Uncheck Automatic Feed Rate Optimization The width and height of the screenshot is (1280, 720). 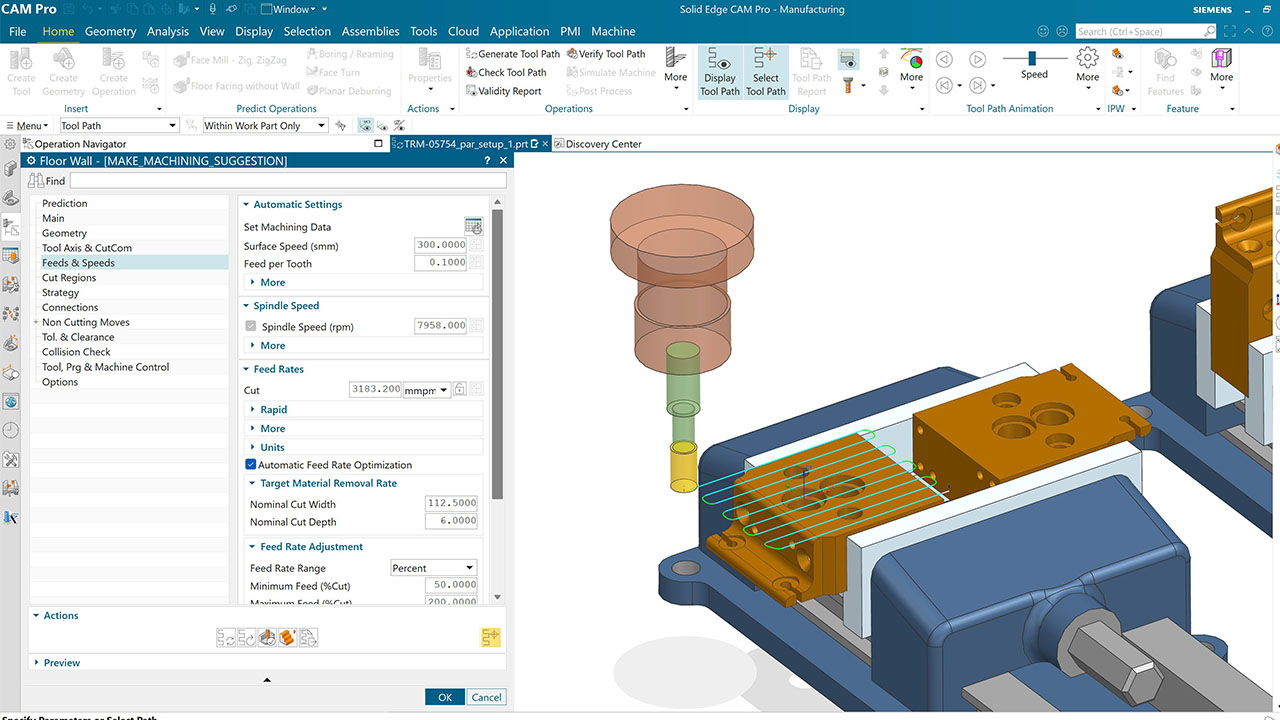click(249, 464)
